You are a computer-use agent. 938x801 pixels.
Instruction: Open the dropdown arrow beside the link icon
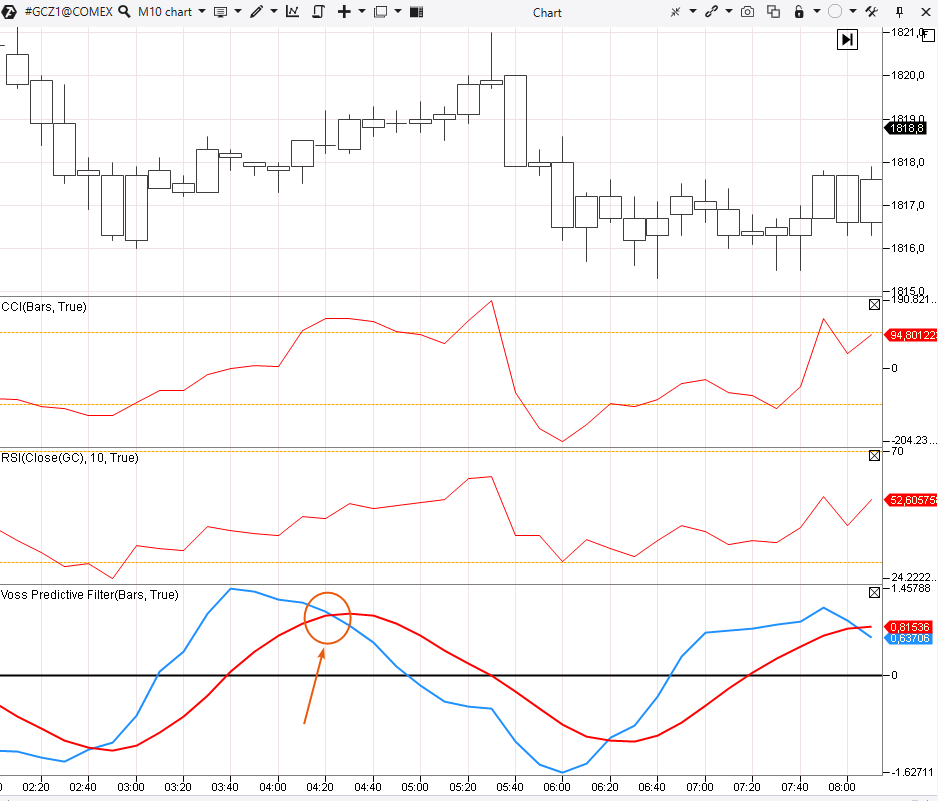727,12
